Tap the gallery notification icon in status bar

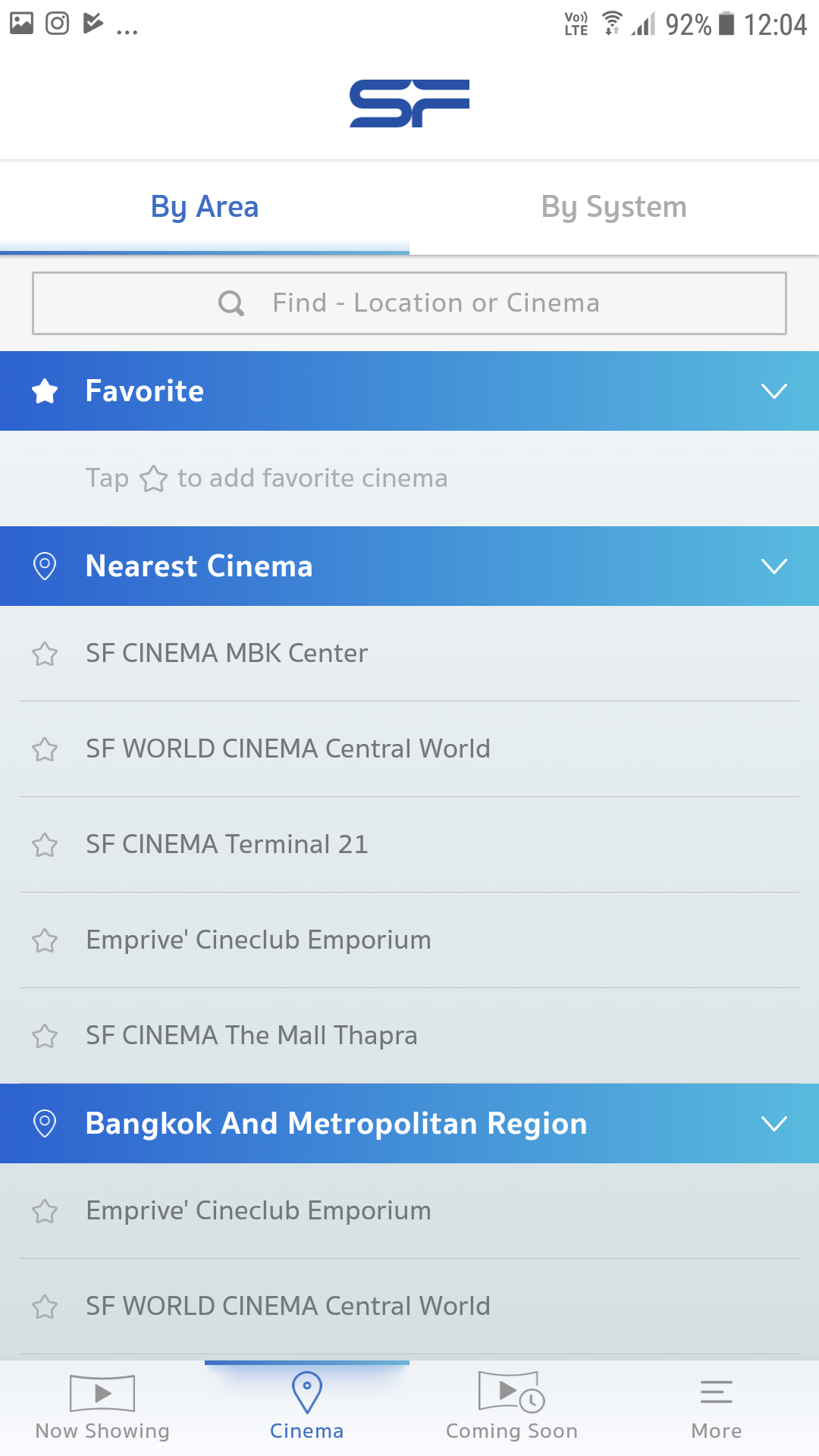pyautogui.click(x=21, y=24)
